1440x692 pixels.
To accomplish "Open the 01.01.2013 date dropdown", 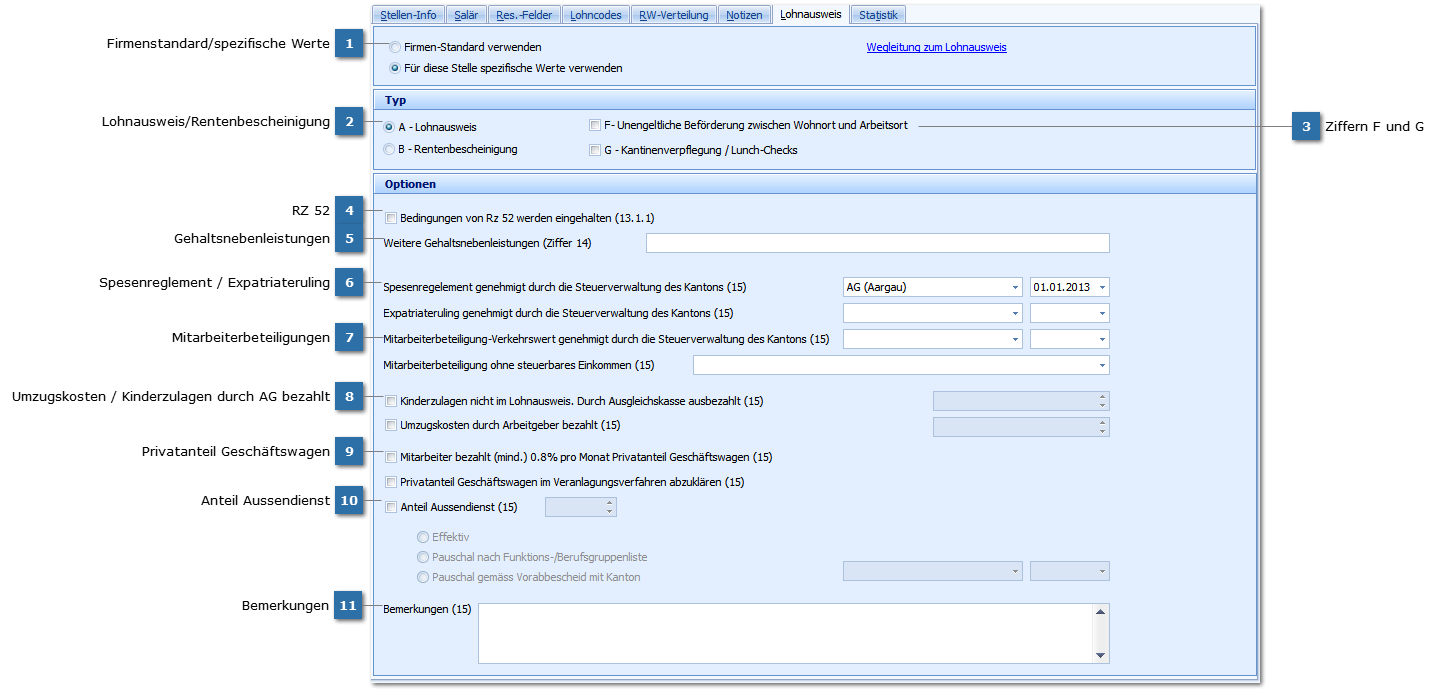I will [1102, 288].
